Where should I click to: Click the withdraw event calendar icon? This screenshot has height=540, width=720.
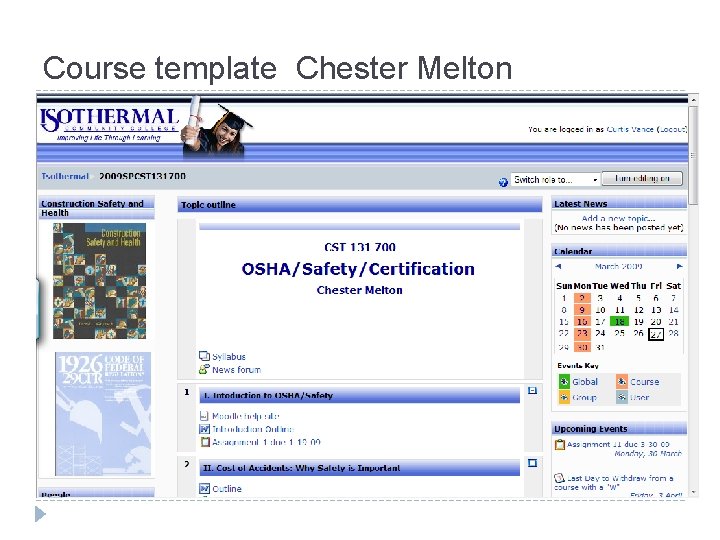[559, 478]
